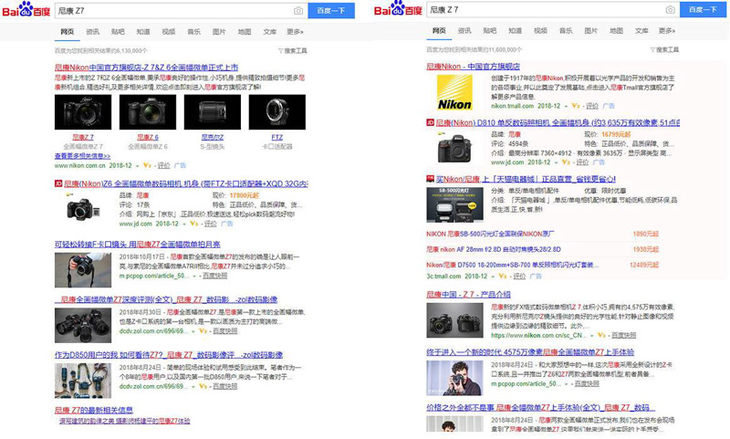This screenshot has width=730, height=439.
Task: Click the FTZ mount adapter thumbnail
Action: [277, 112]
